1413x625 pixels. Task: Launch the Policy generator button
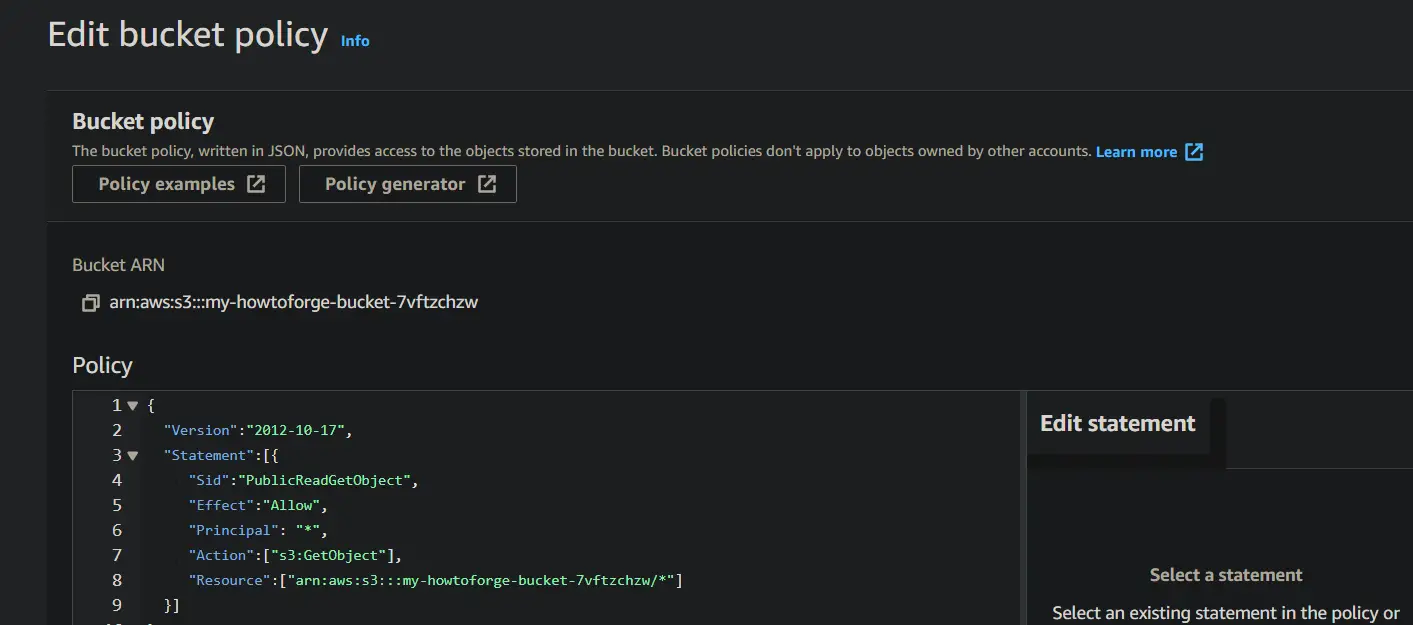(395, 184)
